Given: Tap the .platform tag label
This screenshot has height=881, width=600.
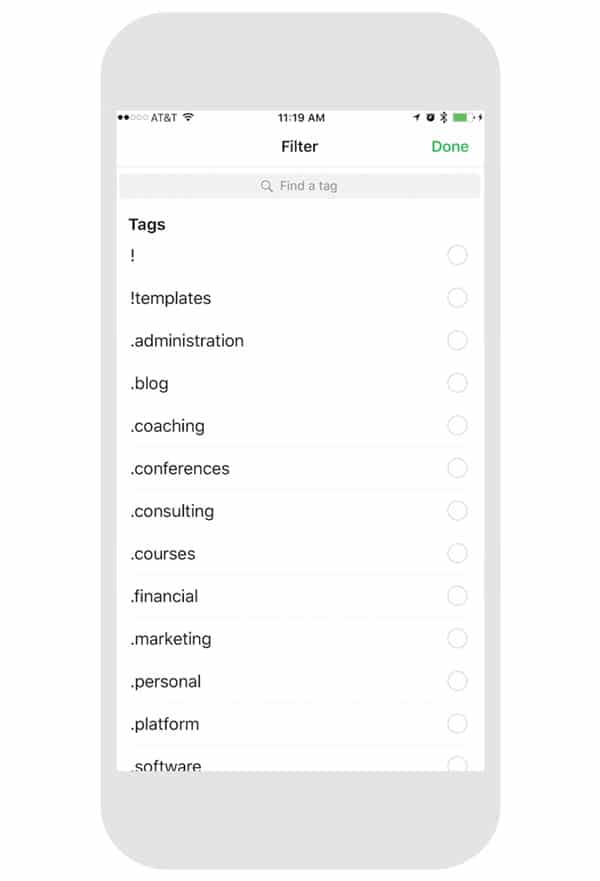Looking at the screenshot, I should [165, 724].
